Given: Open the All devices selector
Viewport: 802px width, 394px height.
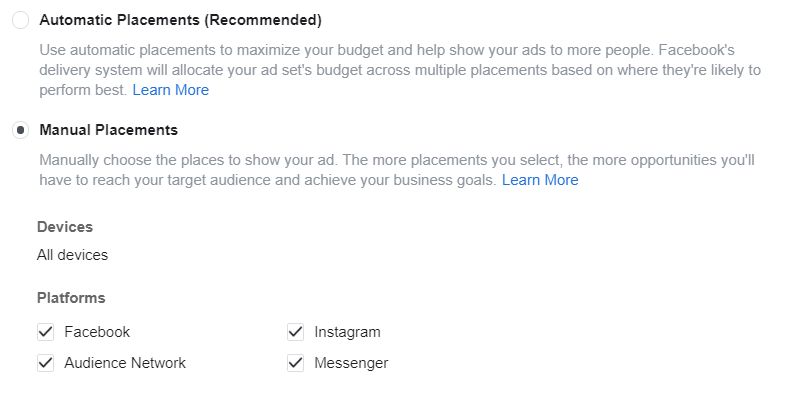Looking at the screenshot, I should 72,255.
